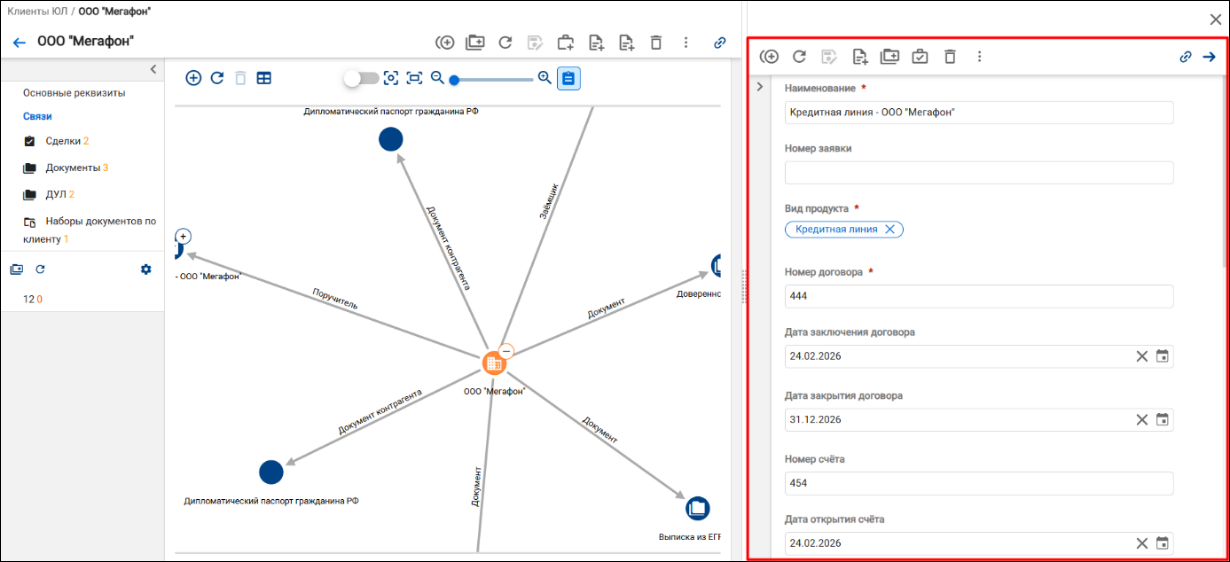Collapse central ООО "Мегафон" node with minus

[x=506, y=351]
